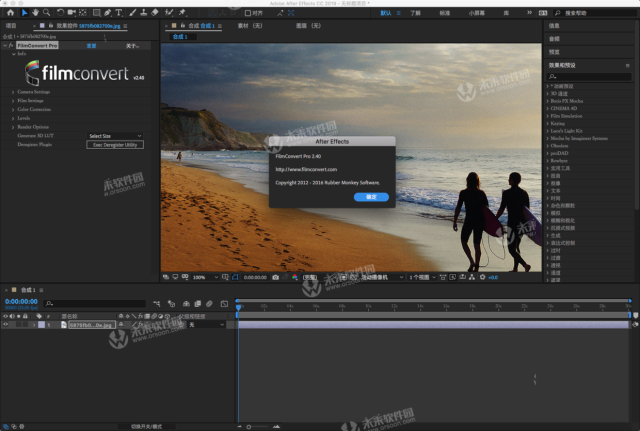Expand the Color Correction group
The image size is (640, 431).
[x=13, y=110]
